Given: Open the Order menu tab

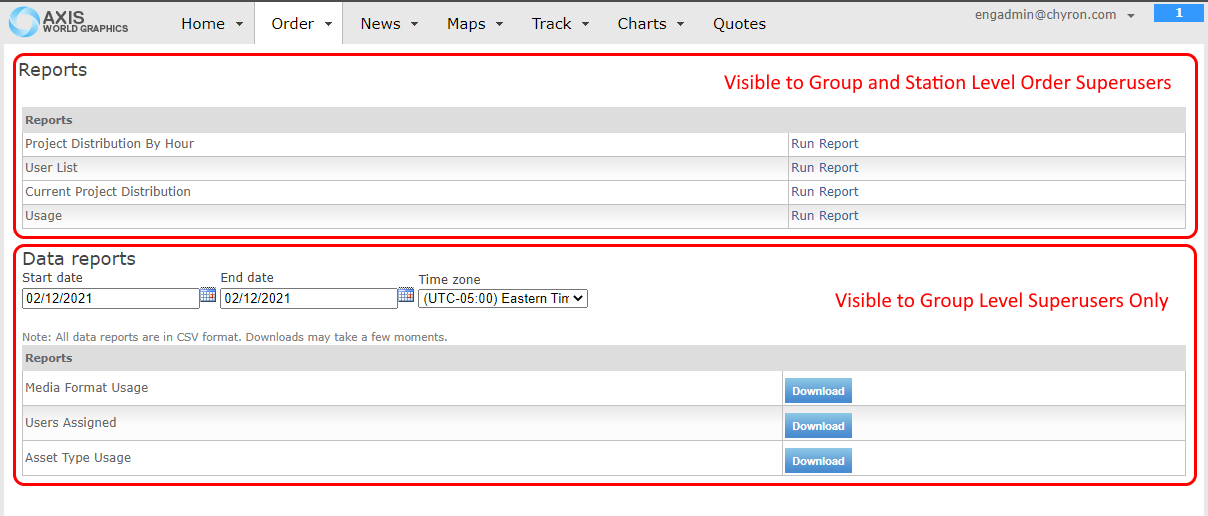Looking at the screenshot, I should [298, 24].
